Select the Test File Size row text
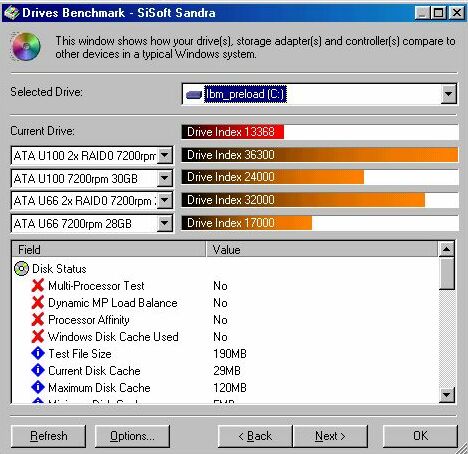Viewport: 468px width, 454px height. click(x=80, y=353)
